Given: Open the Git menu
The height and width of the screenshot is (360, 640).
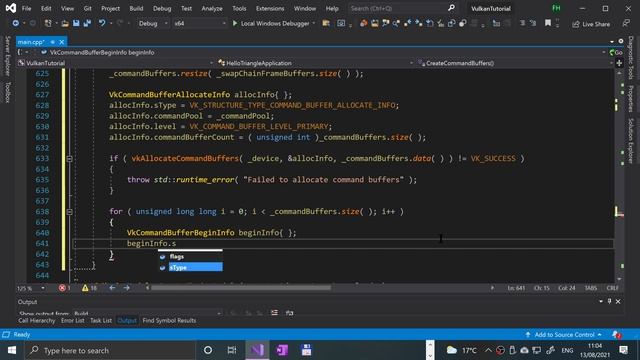Looking at the screenshot, I should pos(87,8).
